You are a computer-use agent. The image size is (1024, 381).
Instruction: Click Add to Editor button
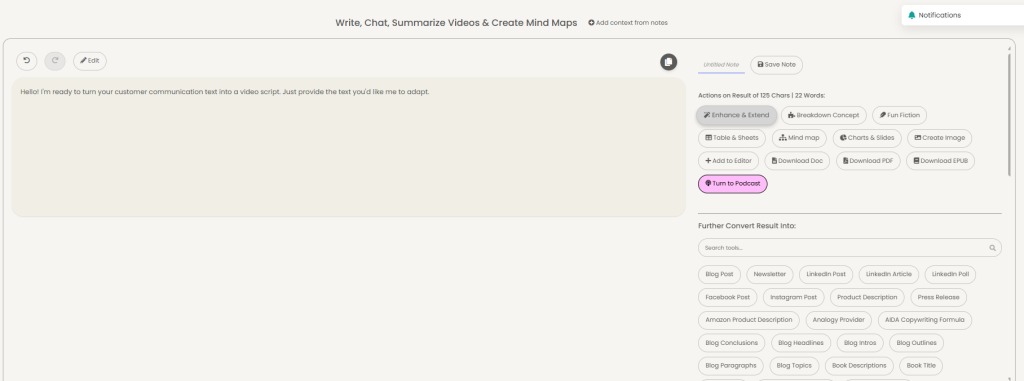pos(728,161)
